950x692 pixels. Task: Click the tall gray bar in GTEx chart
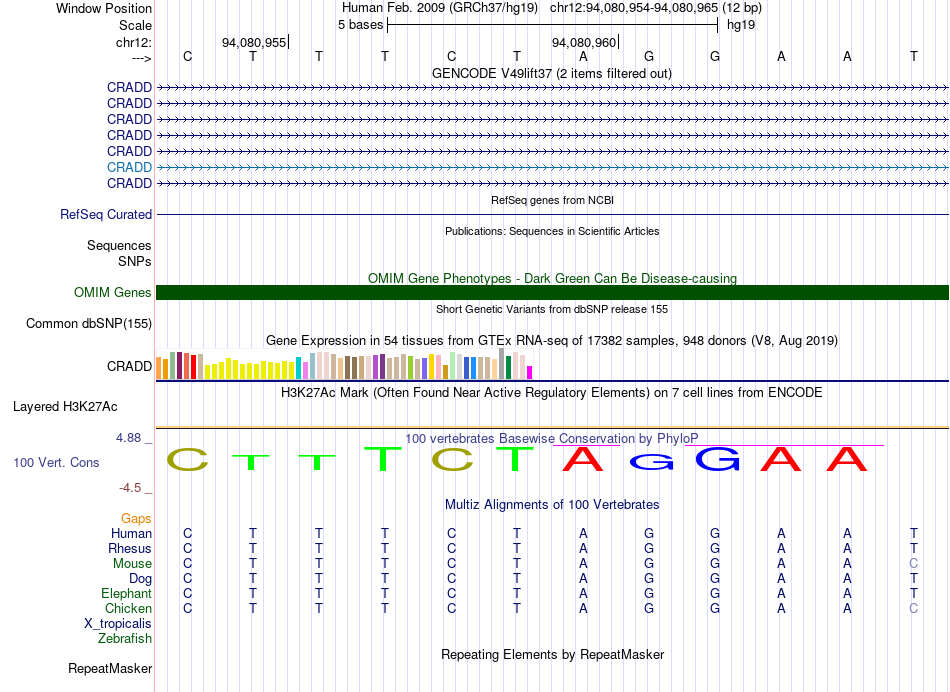click(502, 364)
